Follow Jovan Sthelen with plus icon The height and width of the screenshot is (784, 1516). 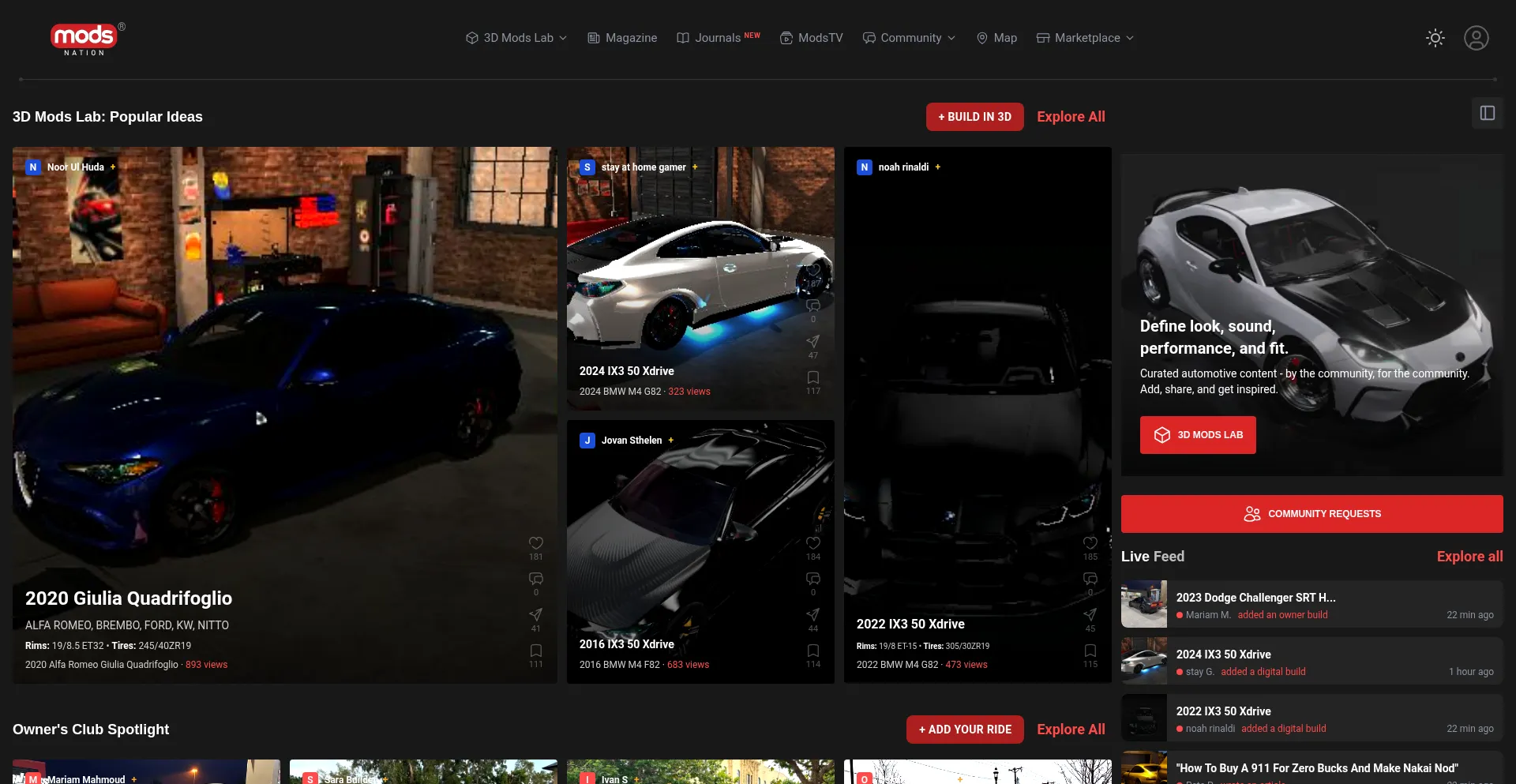671,440
